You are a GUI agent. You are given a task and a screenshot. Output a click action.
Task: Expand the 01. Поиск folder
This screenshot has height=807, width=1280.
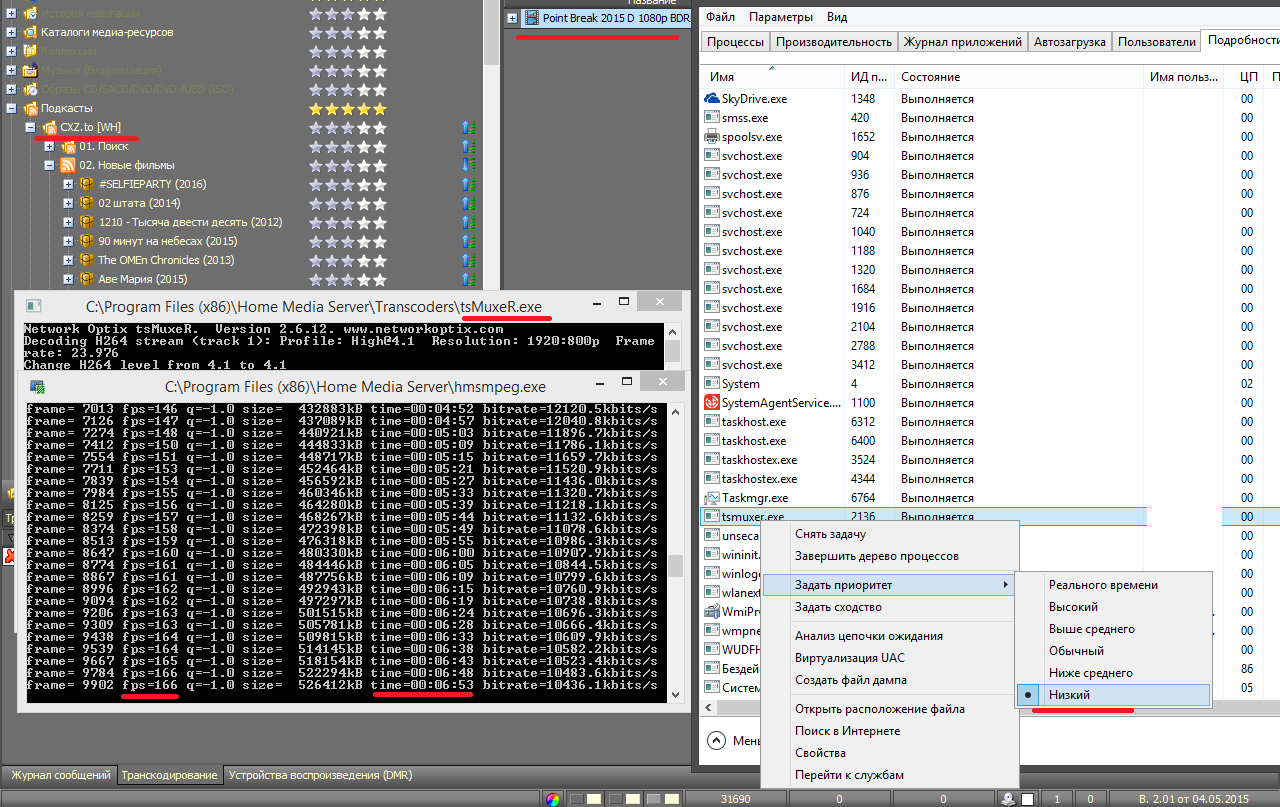tap(49, 146)
